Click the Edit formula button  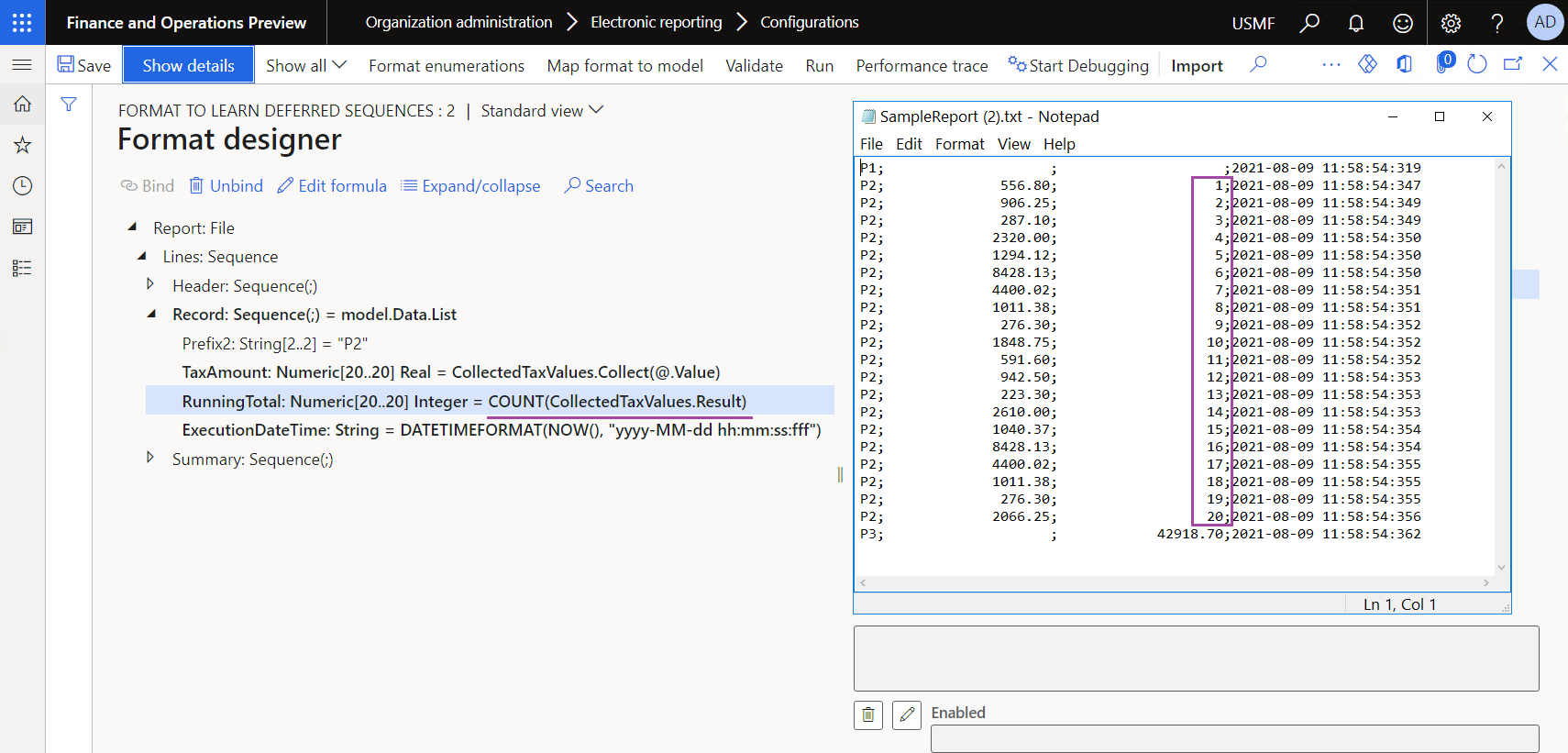coord(332,186)
